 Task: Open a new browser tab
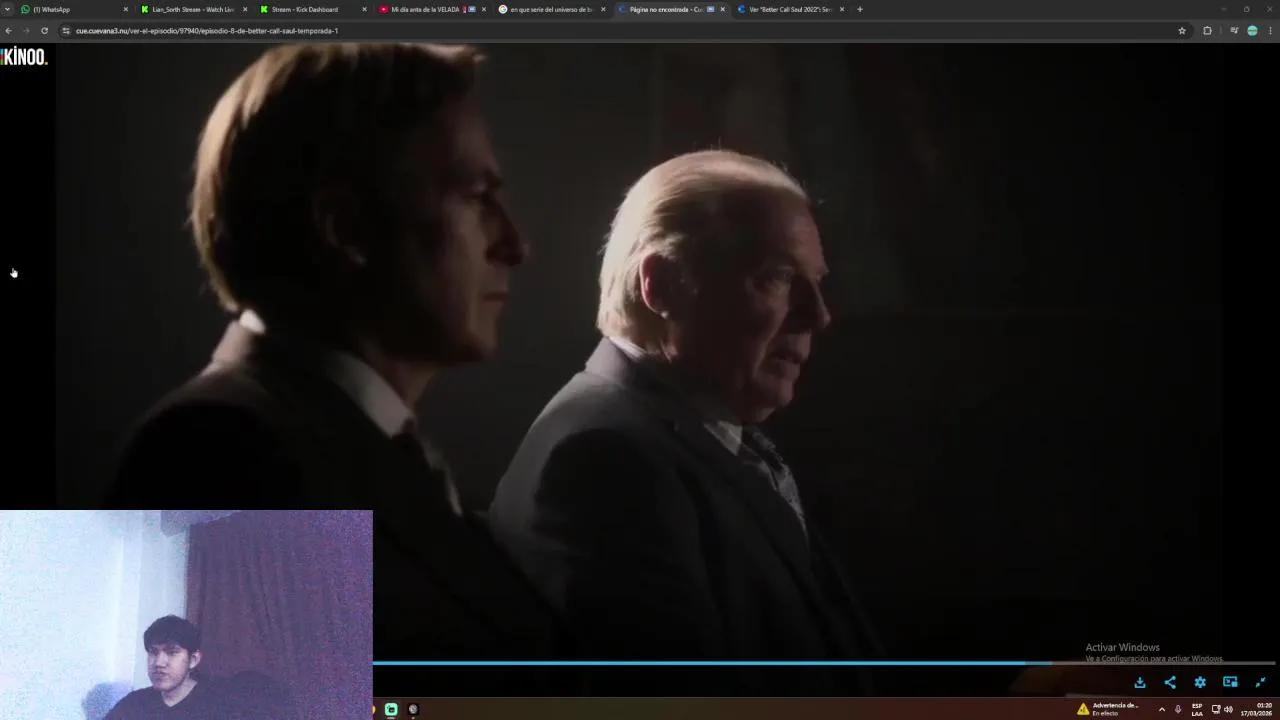(859, 9)
